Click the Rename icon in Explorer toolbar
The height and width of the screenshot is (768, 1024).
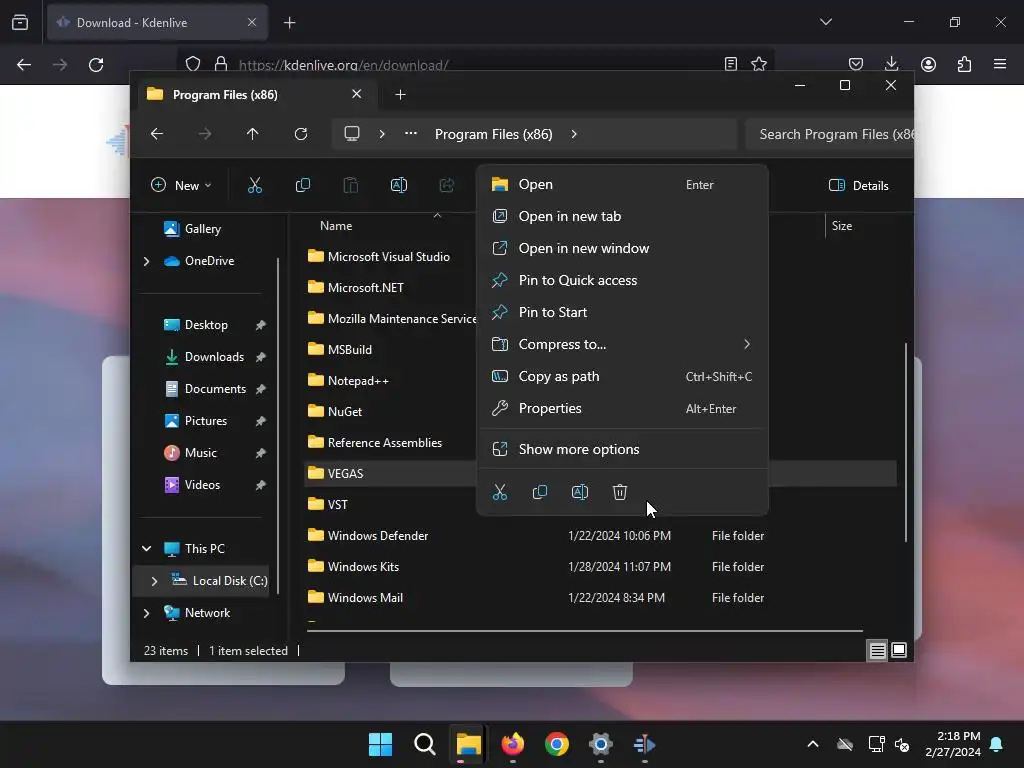click(398, 185)
